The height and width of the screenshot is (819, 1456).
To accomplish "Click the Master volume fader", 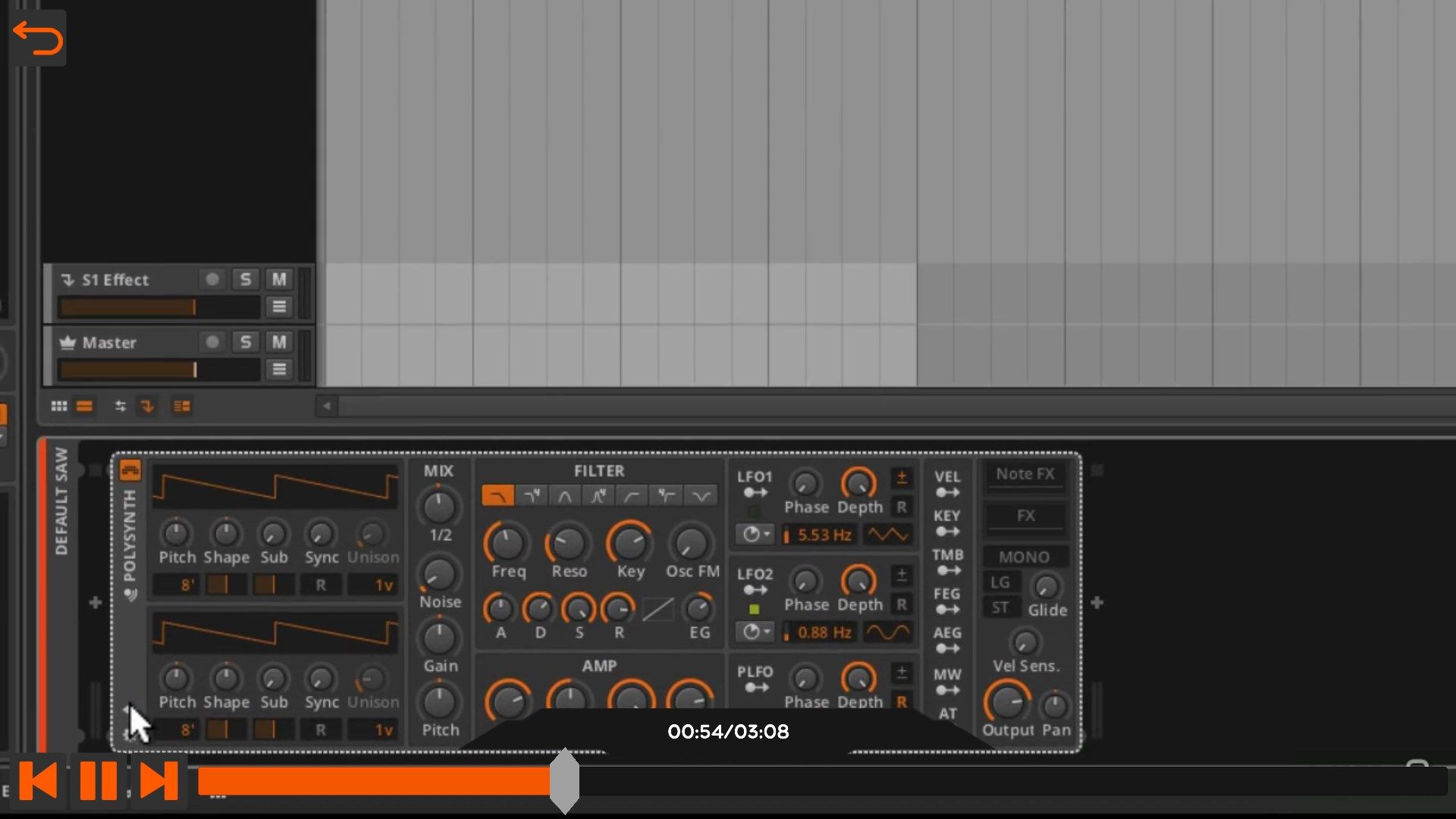I will (x=159, y=369).
